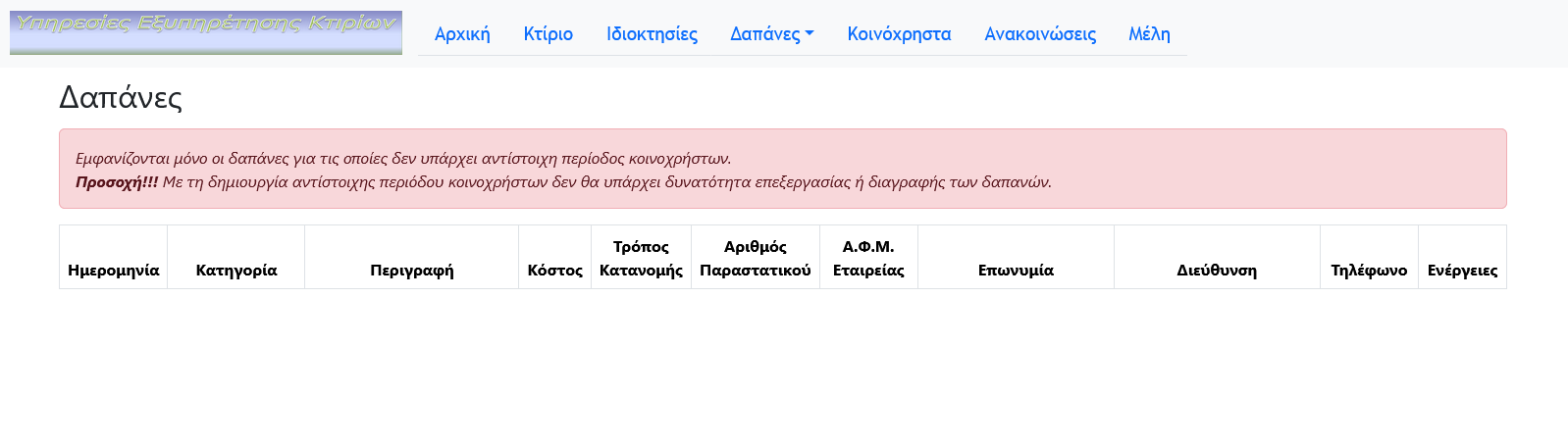The height and width of the screenshot is (447, 1568).
Task: Click the Τρόπος Κατανομής column header
Action: point(641,258)
